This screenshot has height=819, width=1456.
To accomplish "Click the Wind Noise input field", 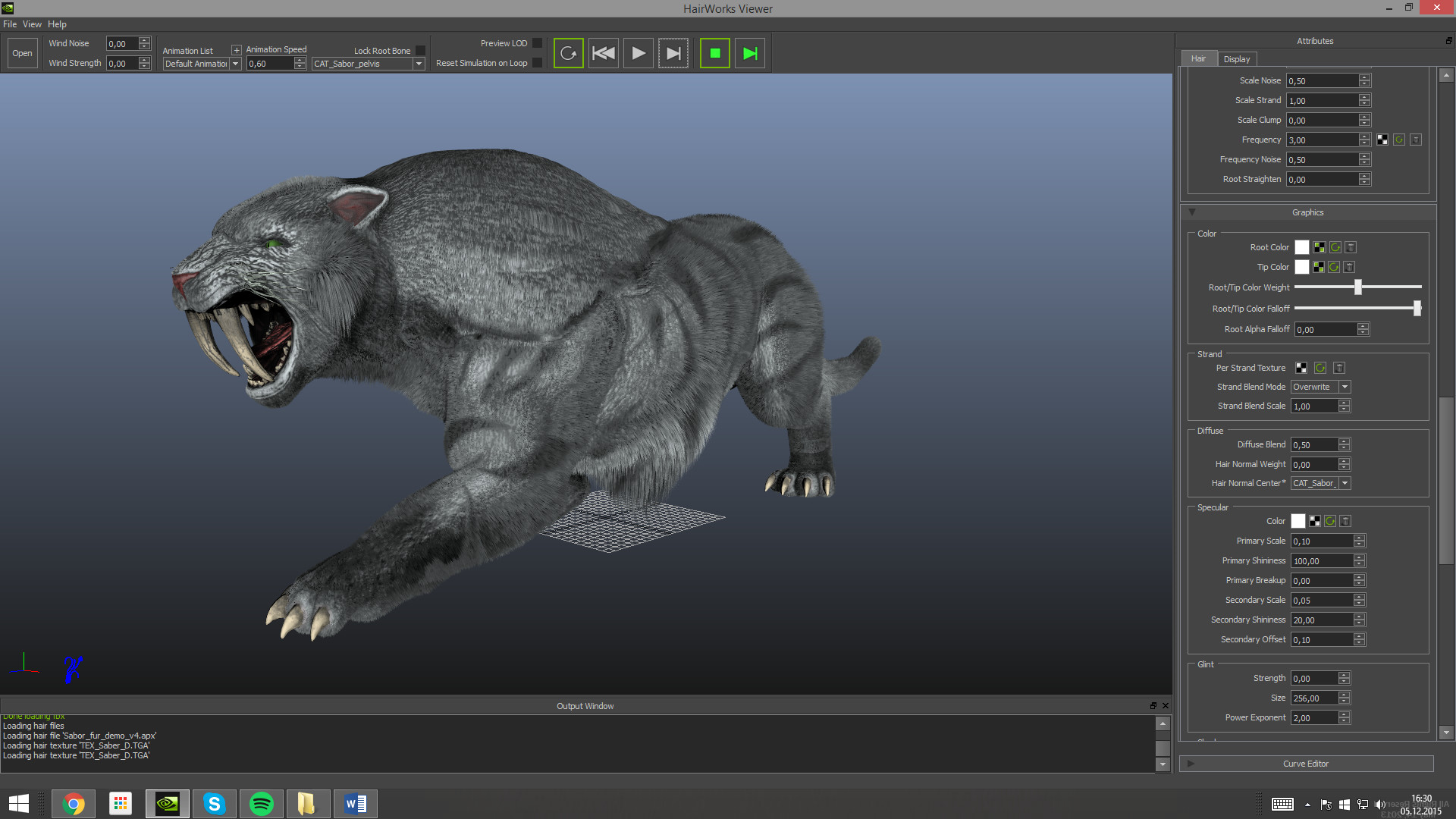I will coord(122,44).
